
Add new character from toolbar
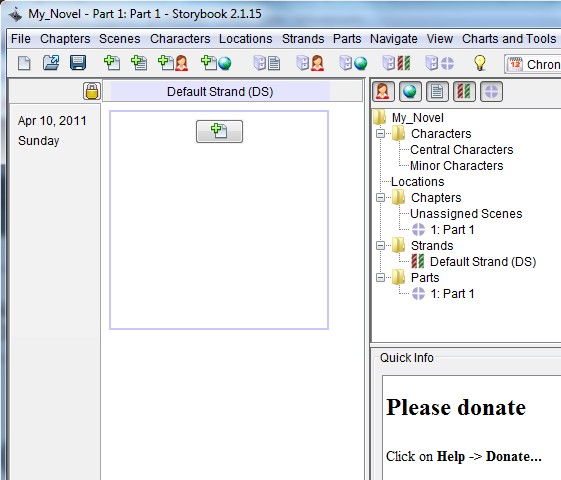coord(173,63)
